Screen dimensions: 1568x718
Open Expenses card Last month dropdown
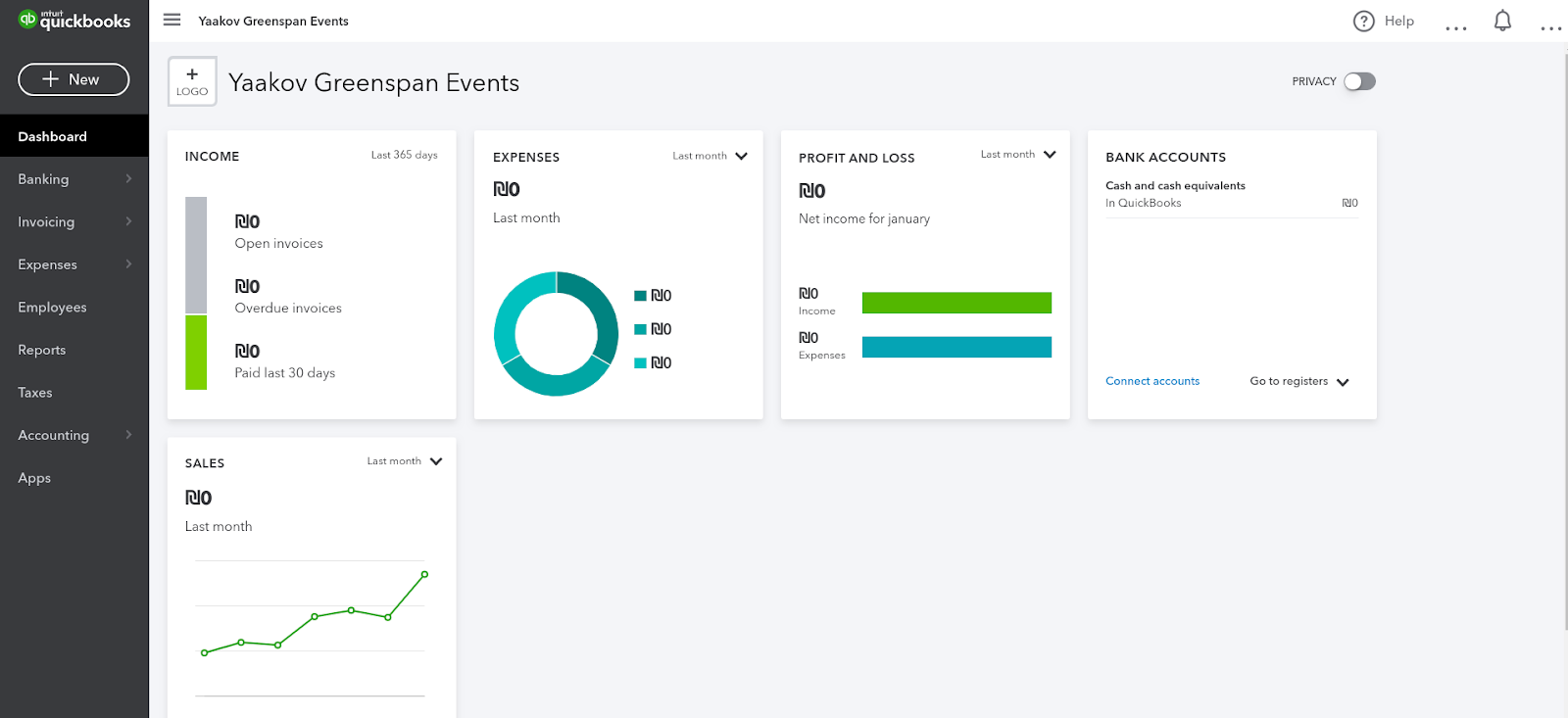[x=710, y=156]
